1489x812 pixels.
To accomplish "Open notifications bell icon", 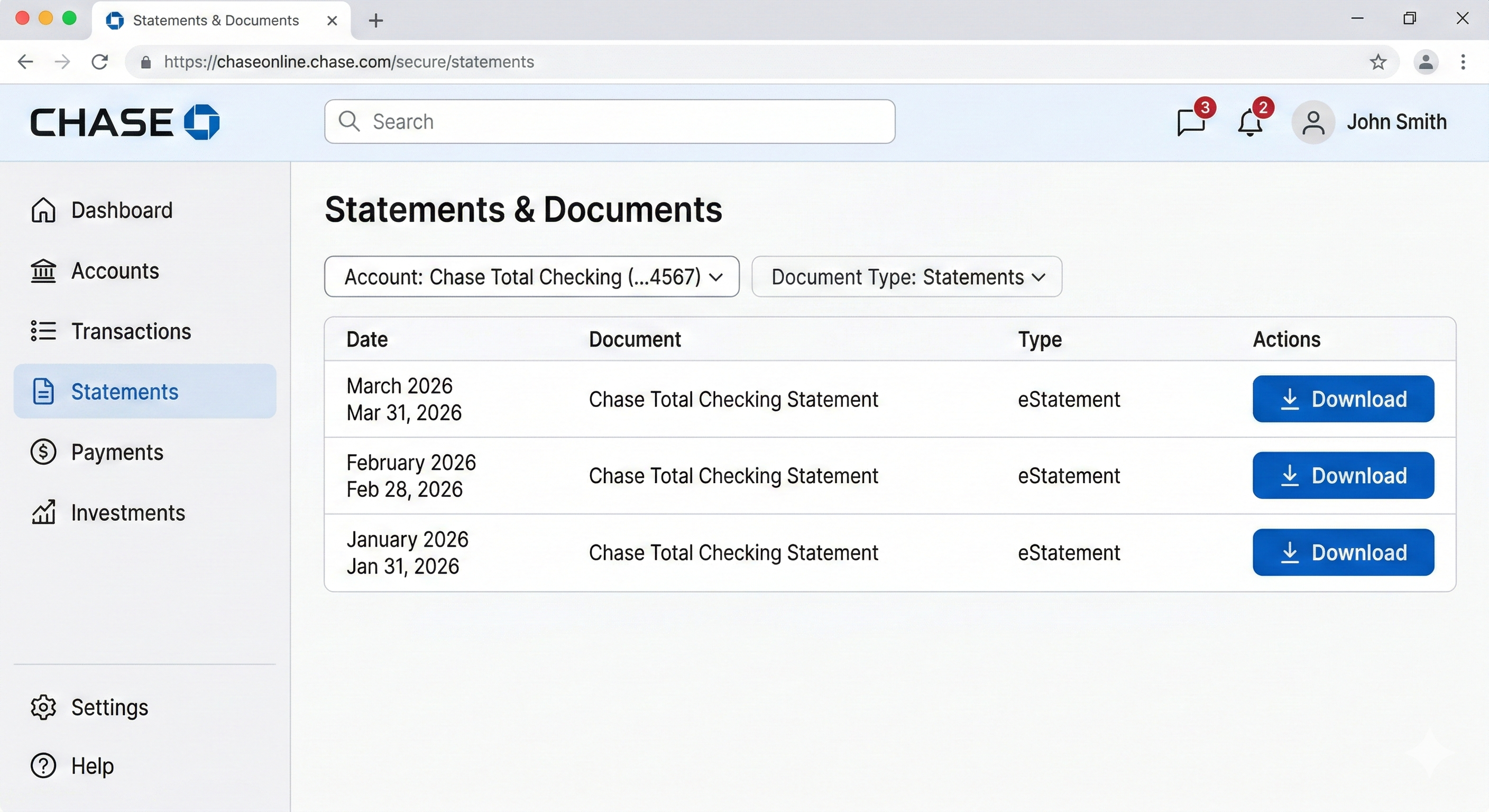I will point(1249,123).
